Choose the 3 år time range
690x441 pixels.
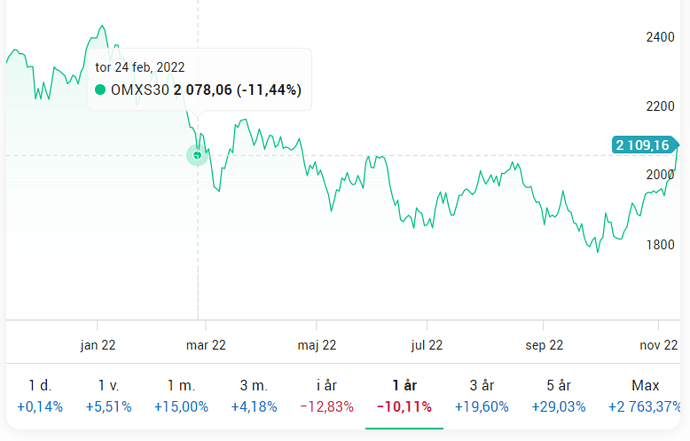point(481,396)
